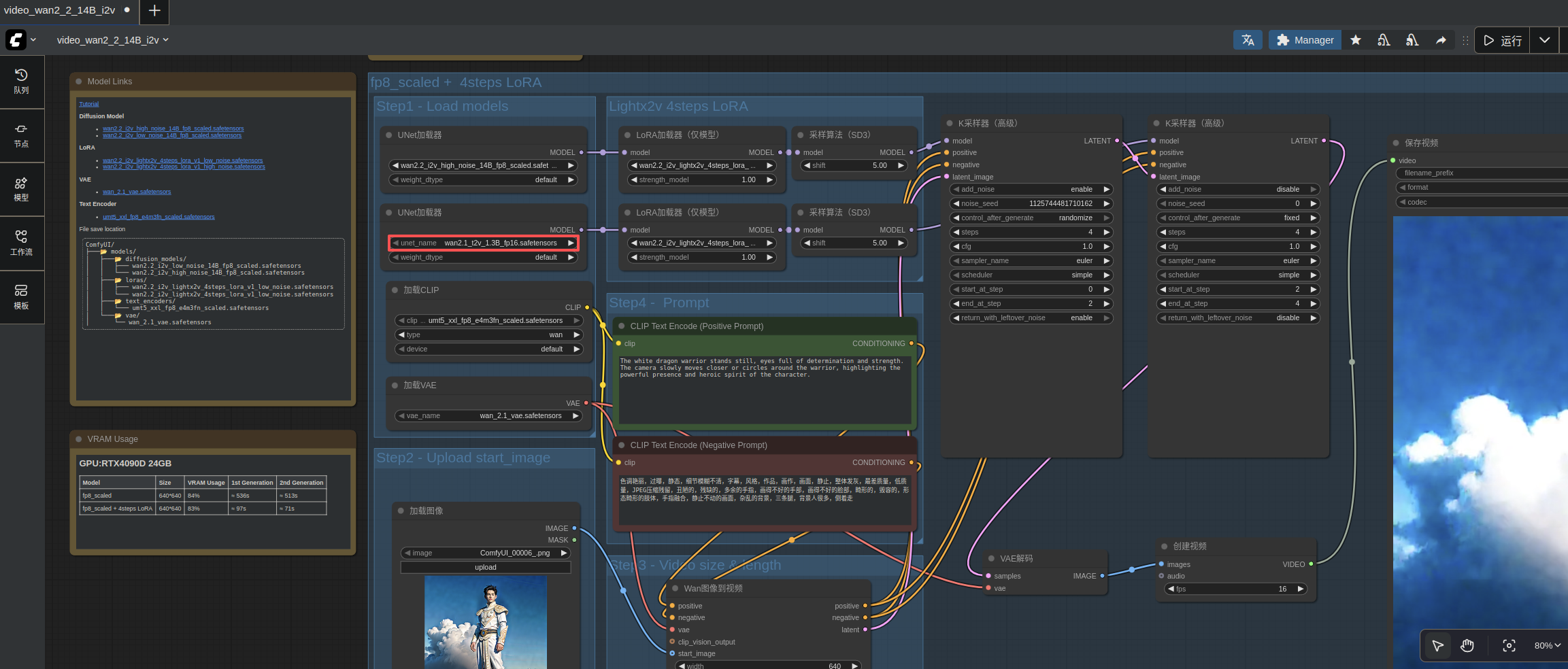This screenshot has height=669, width=1568.
Task: Open the umt5_xxl_fp8_e4m3fn_scaled.safetensors link
Action: (159, 217)
